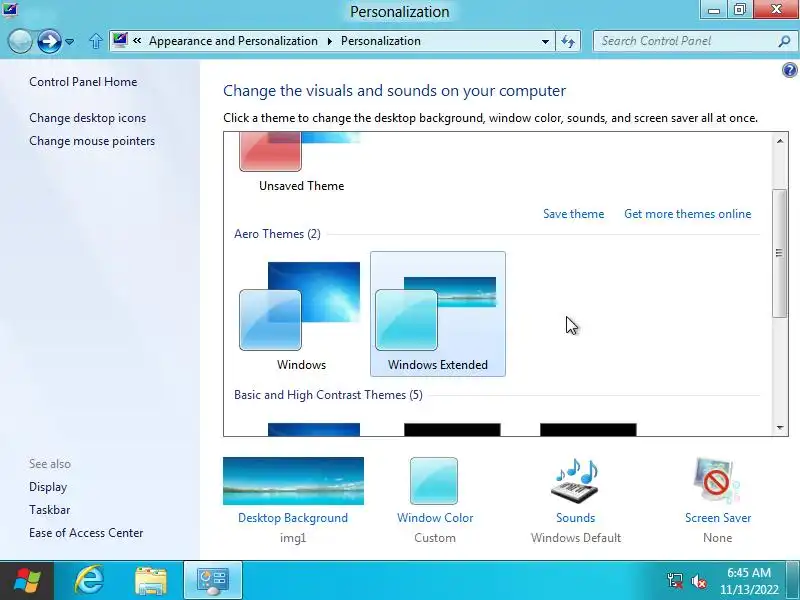800x600 pixels.
Task: Open Change desktop icons link
Action: click(x=88, y=118)
